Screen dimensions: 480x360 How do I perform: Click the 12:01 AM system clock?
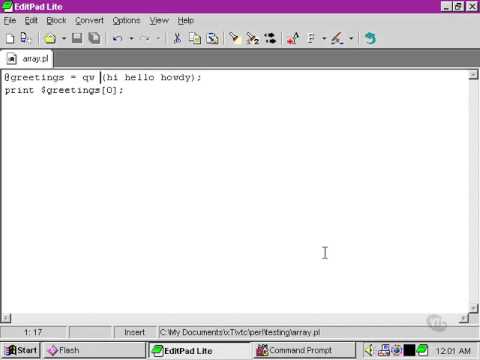point(453,351)
